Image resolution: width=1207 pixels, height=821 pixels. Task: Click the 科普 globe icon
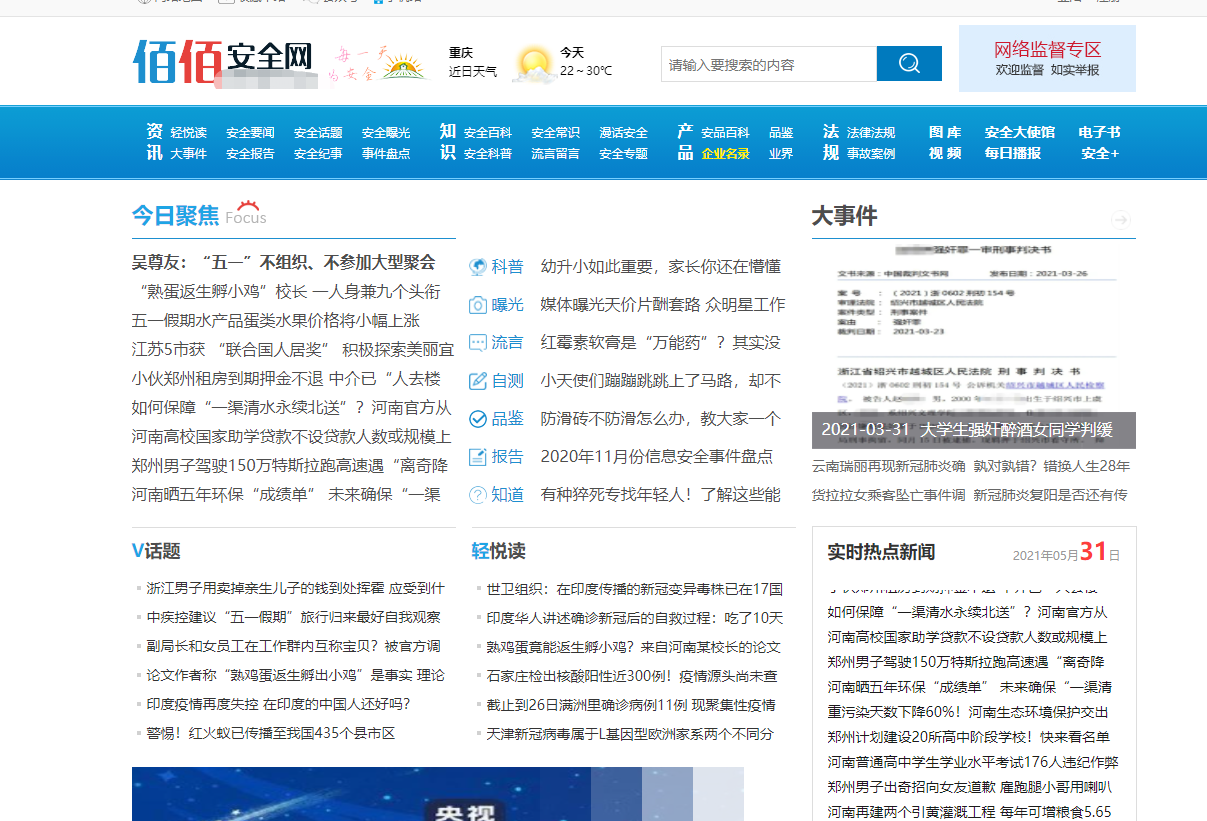point(478,267)
